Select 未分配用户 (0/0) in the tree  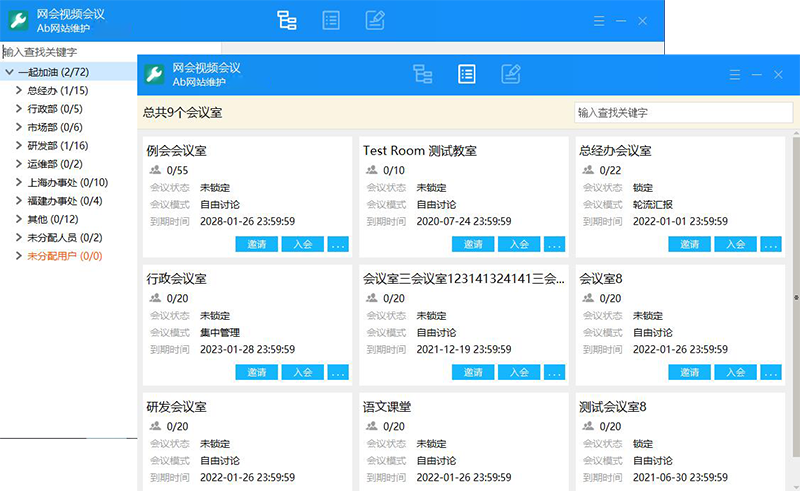point(64,256)
